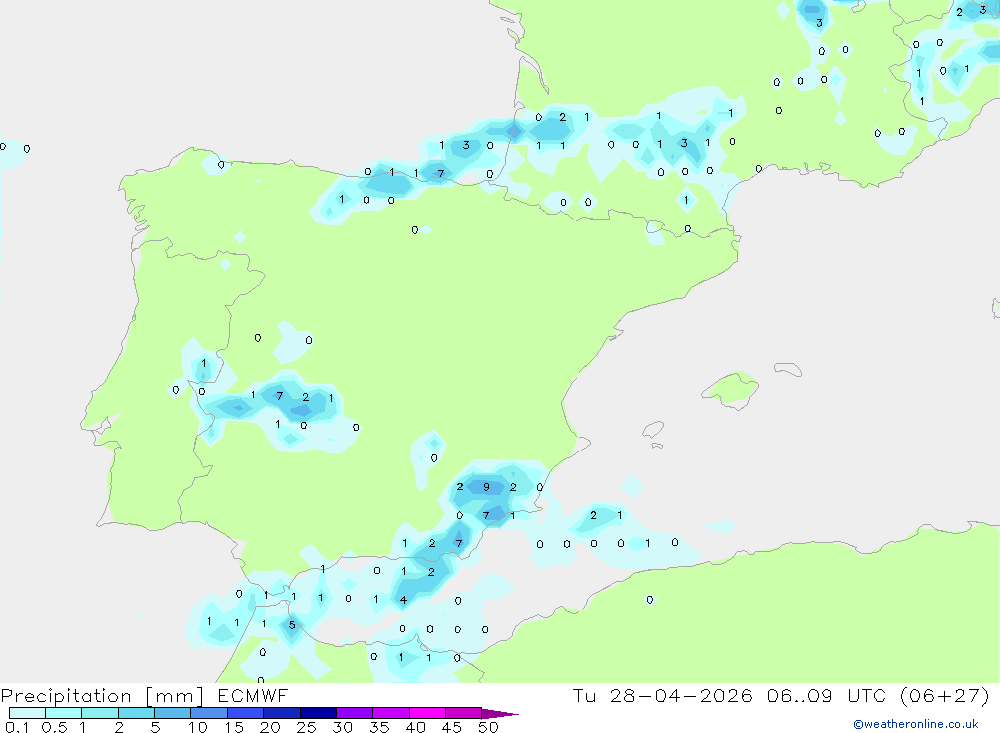This screenshot has height=733, width=1000.
Task: Click the 0.5–1 mm legend swatch
Action: click(64, 713)
